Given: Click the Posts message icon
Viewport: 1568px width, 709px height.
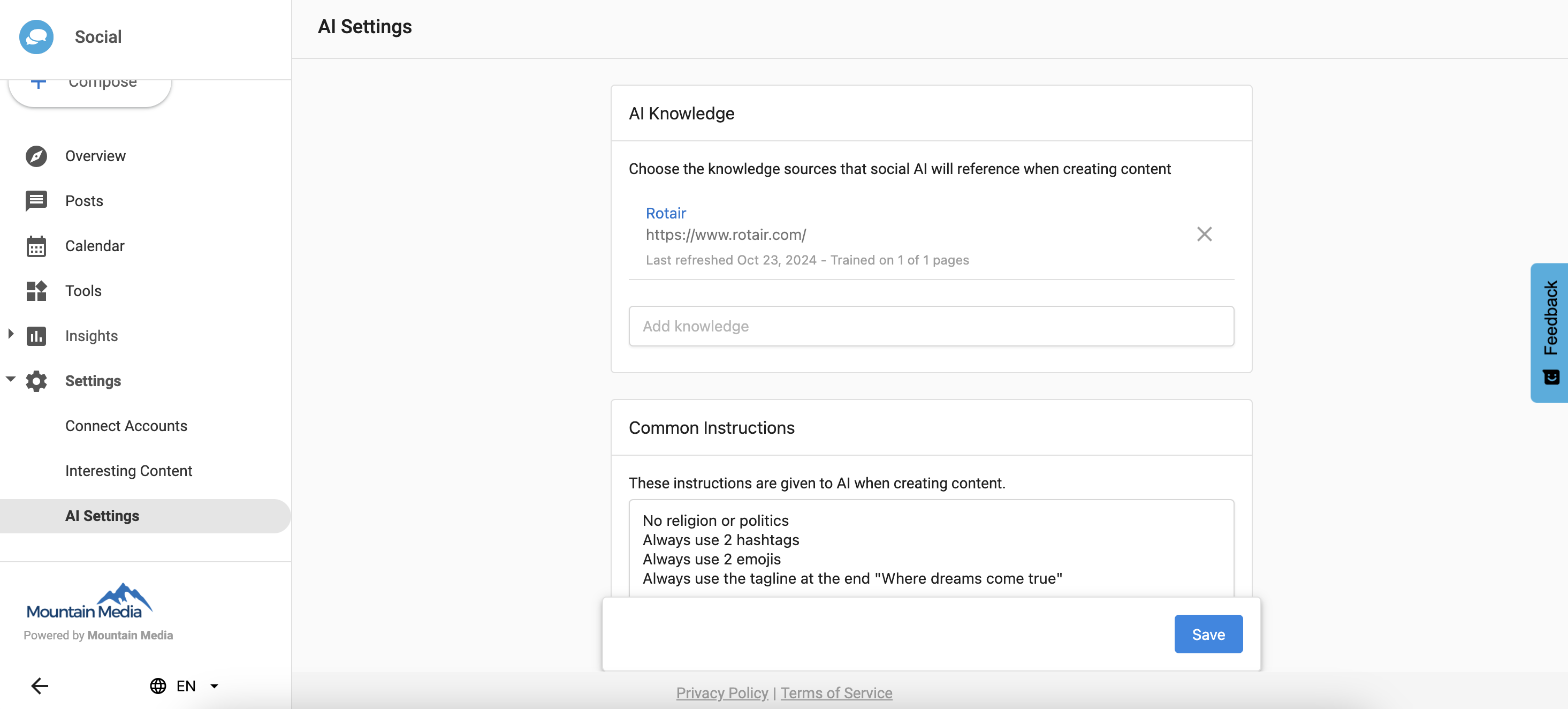Looking at the screenshot, I should click(36, 201).
